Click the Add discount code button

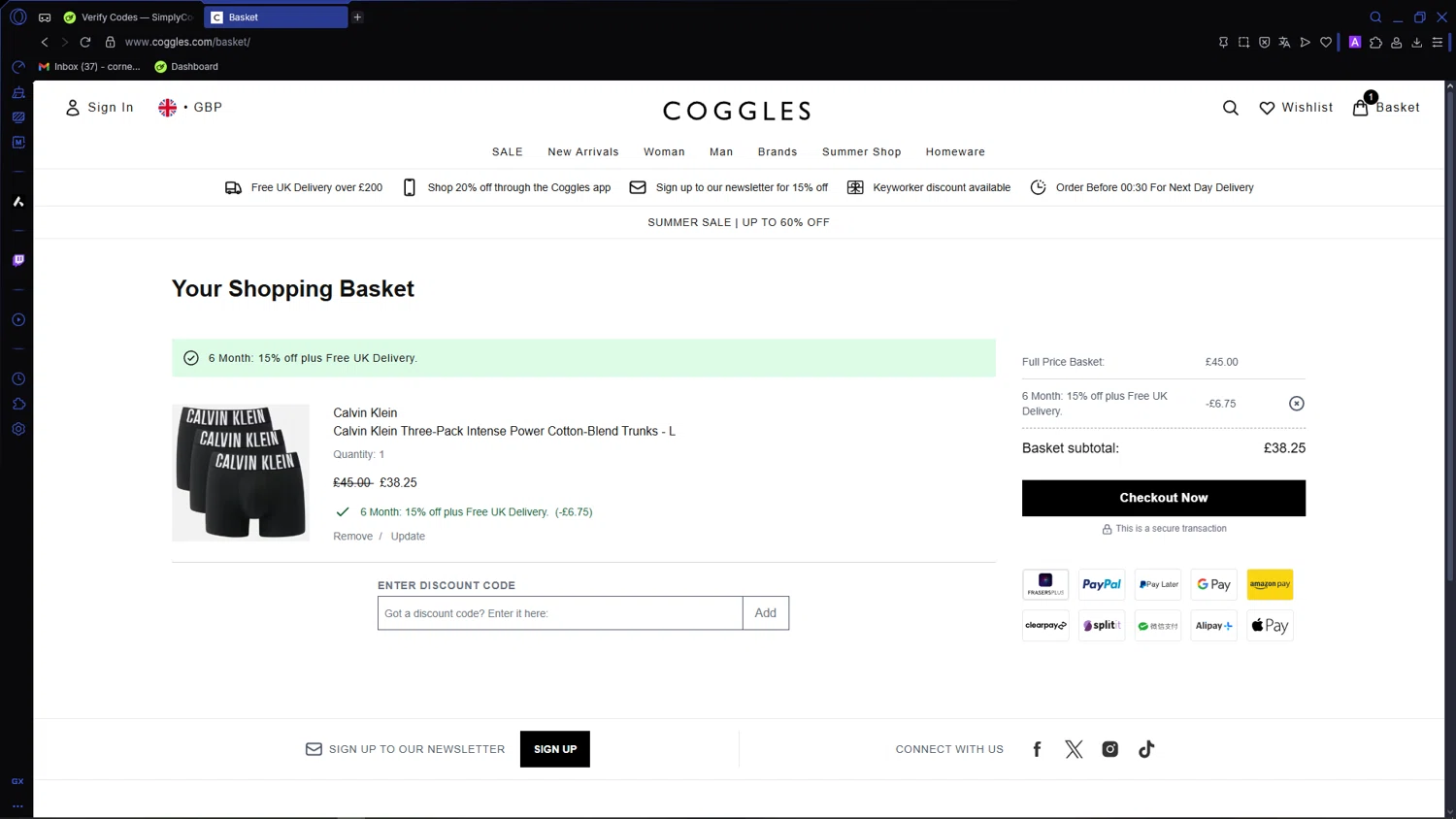point(766,613)
